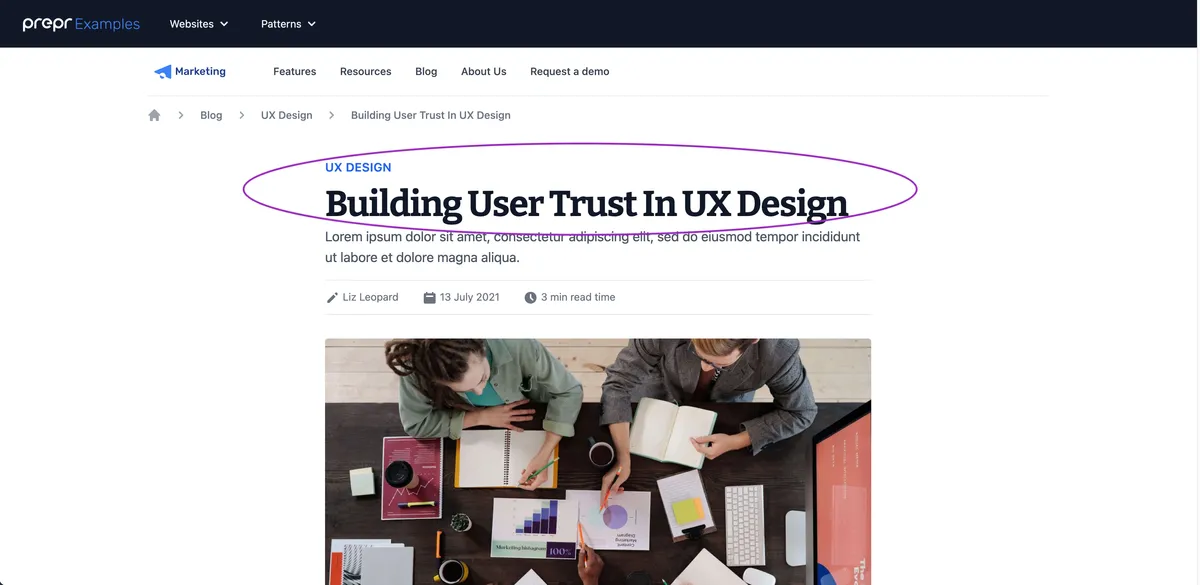The image size is (1200, 585).
Task: Click the Marketing paper plane logo
Action: (x=163, y=72)
